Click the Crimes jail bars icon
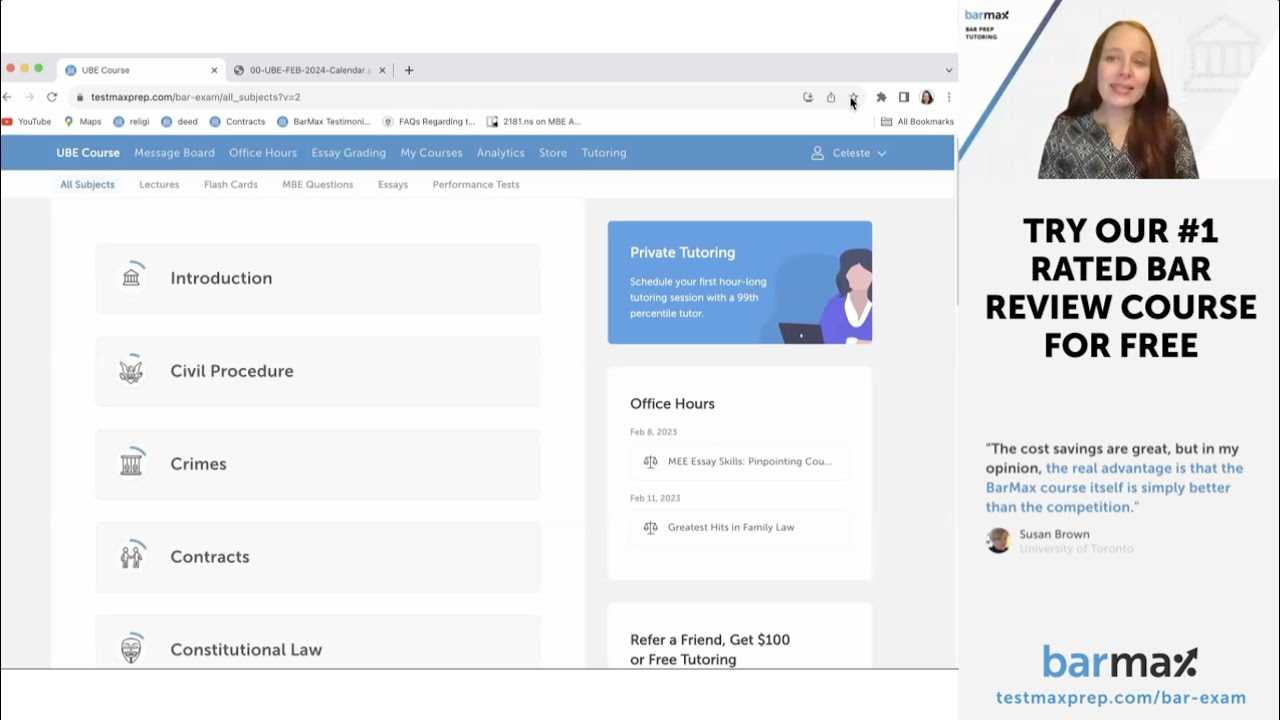 tap(131, 464)
